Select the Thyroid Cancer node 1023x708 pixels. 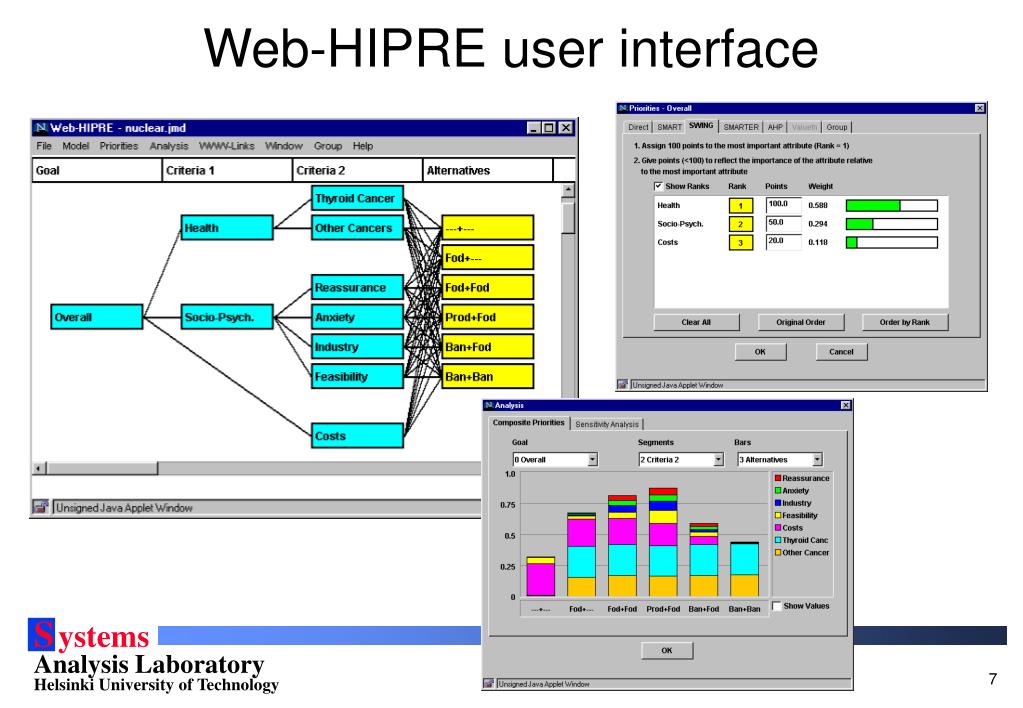click(358, 198)
